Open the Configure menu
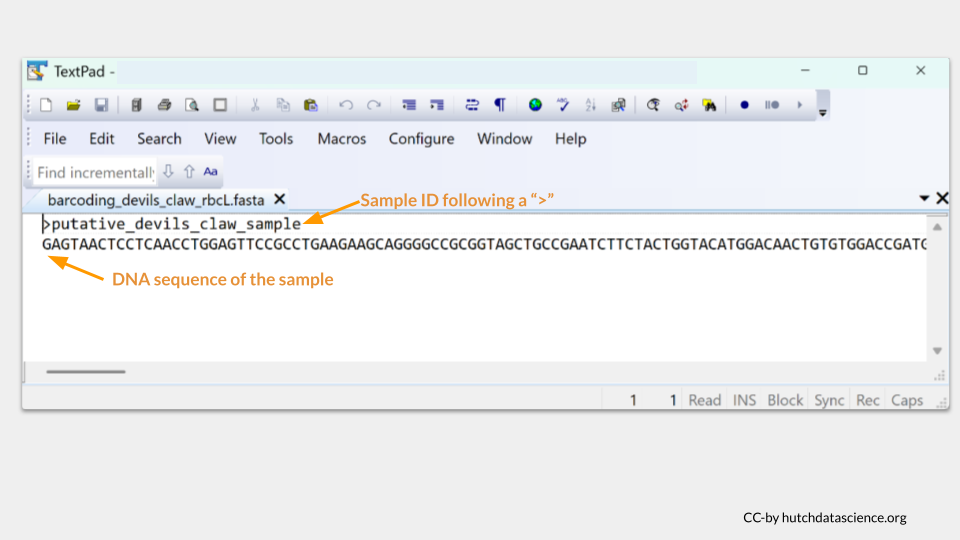 (x=421, y=139)
